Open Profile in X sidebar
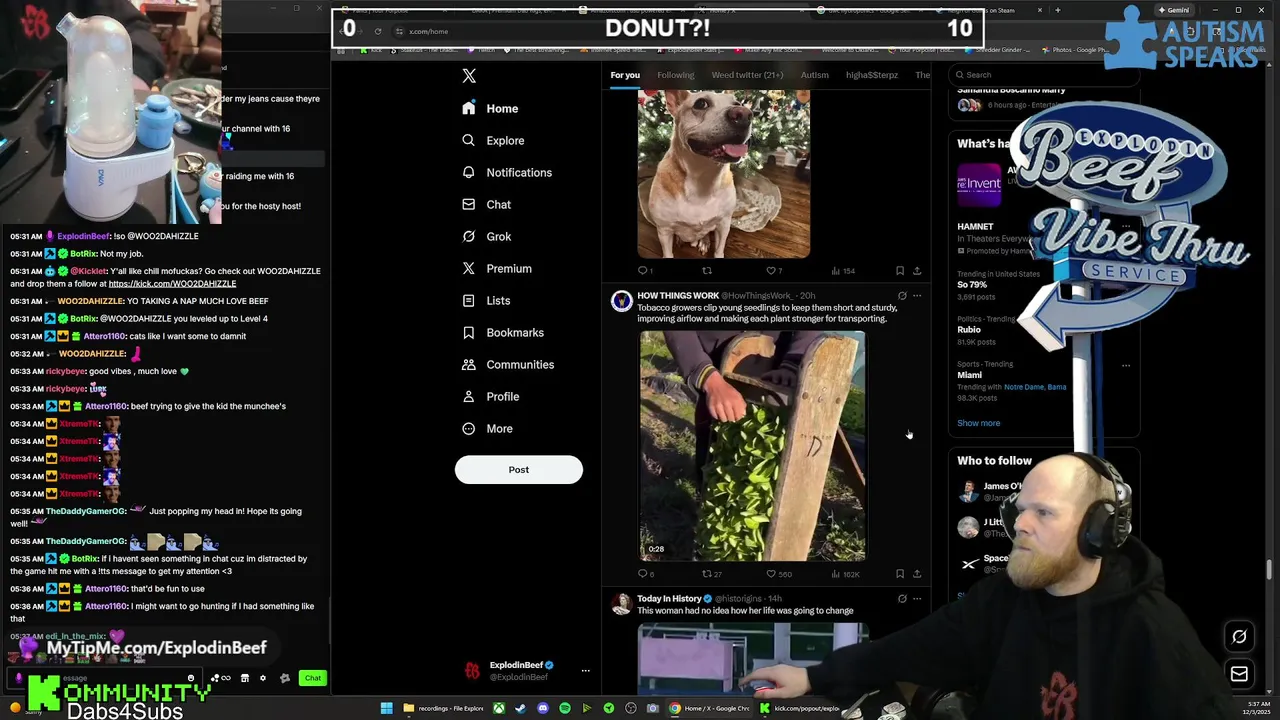Viewport: 1280px width, 720px height. coord(491,396)
